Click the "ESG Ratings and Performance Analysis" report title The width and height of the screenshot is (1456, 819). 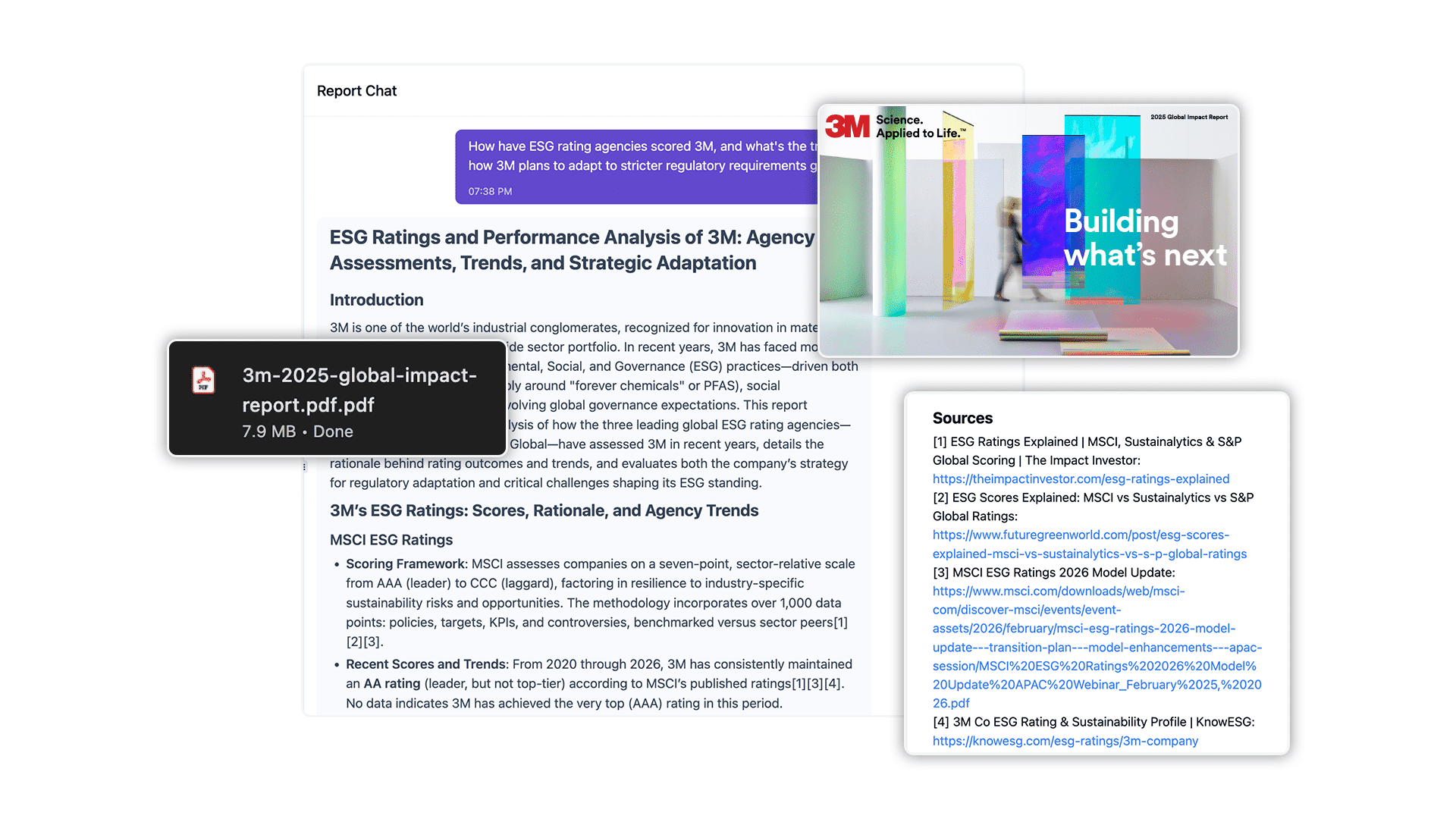click(x=572, y=250)
